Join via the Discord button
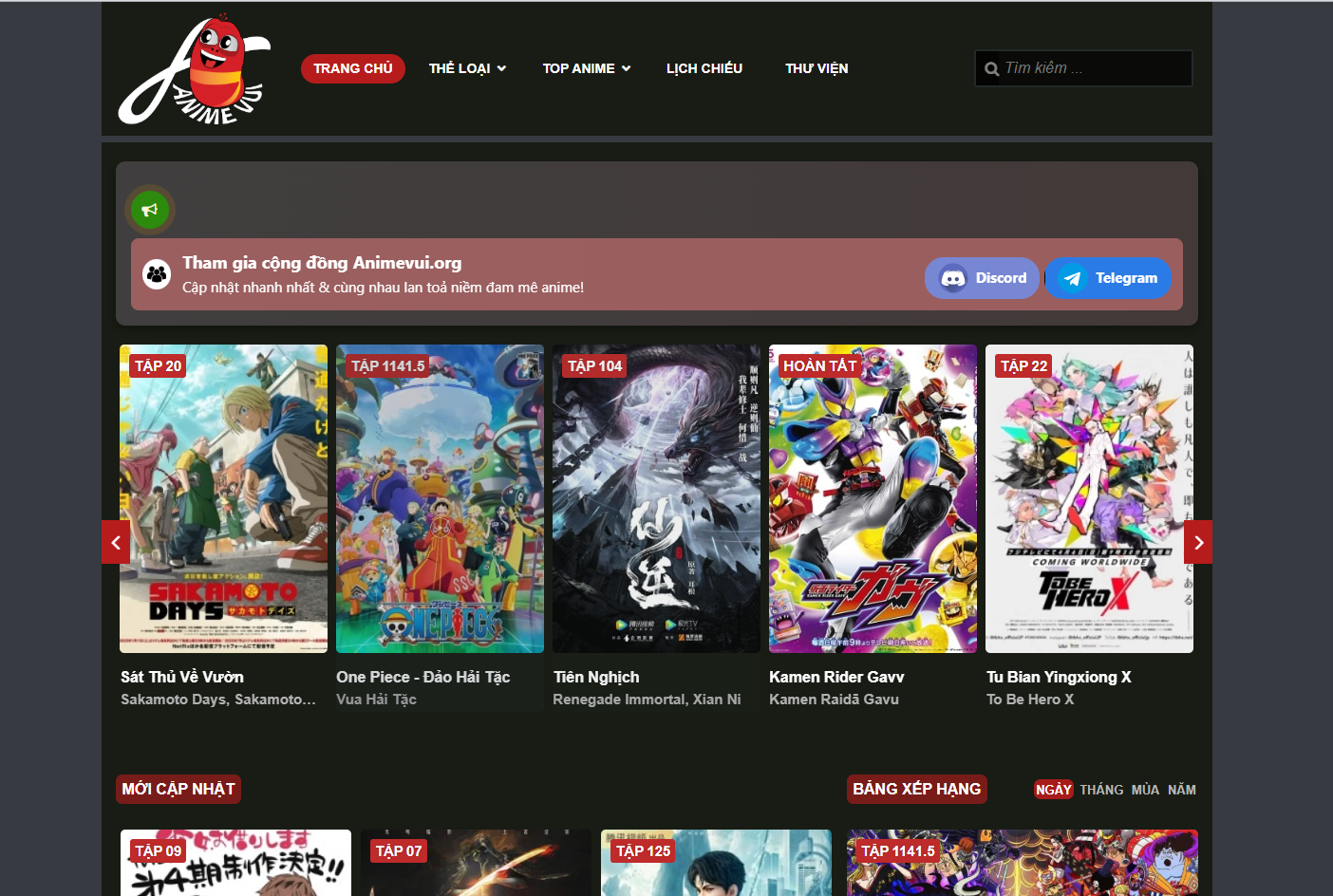 tap(983, 278)
